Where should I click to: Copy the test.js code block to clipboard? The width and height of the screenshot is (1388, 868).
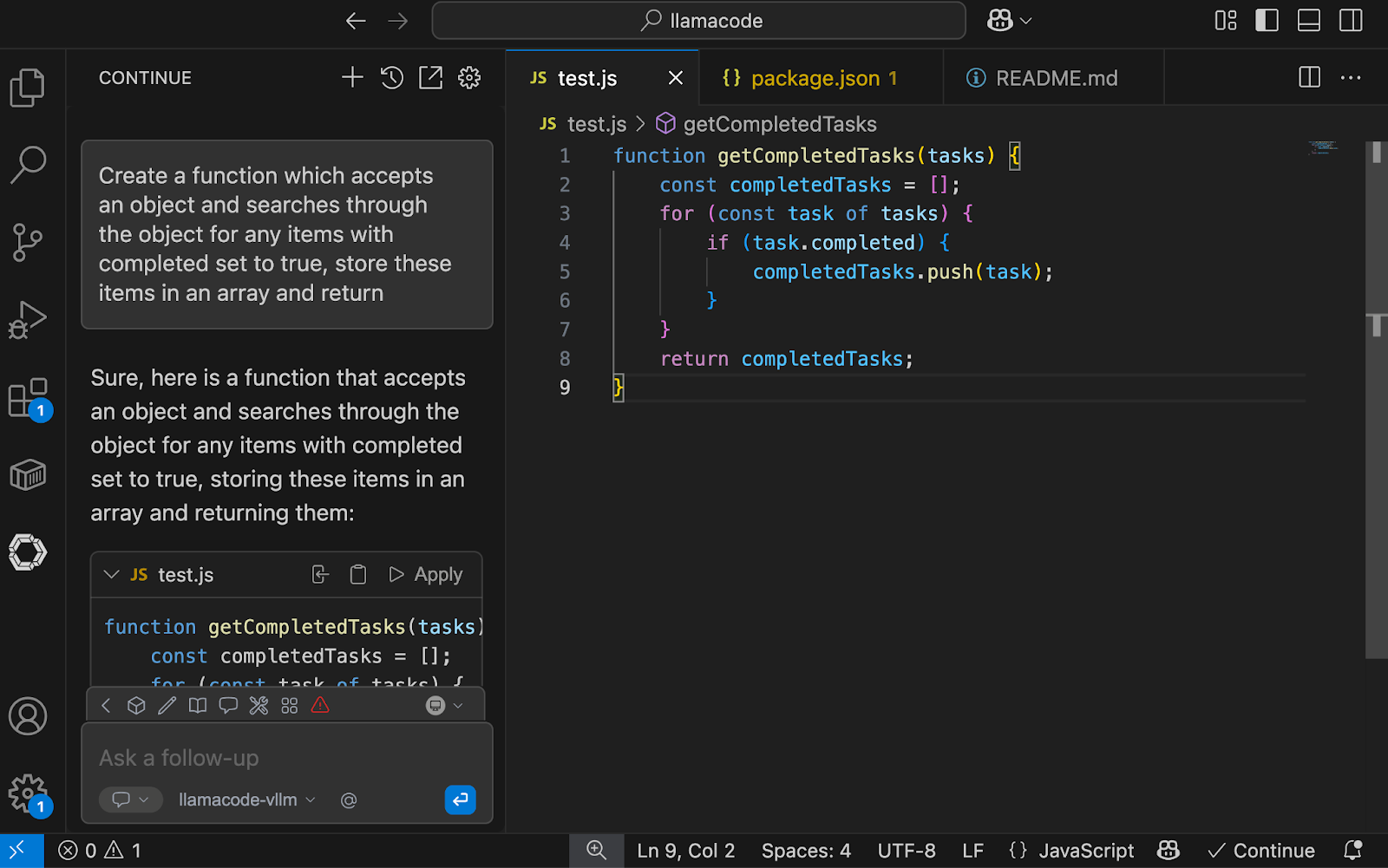click(x=358, y=575)
